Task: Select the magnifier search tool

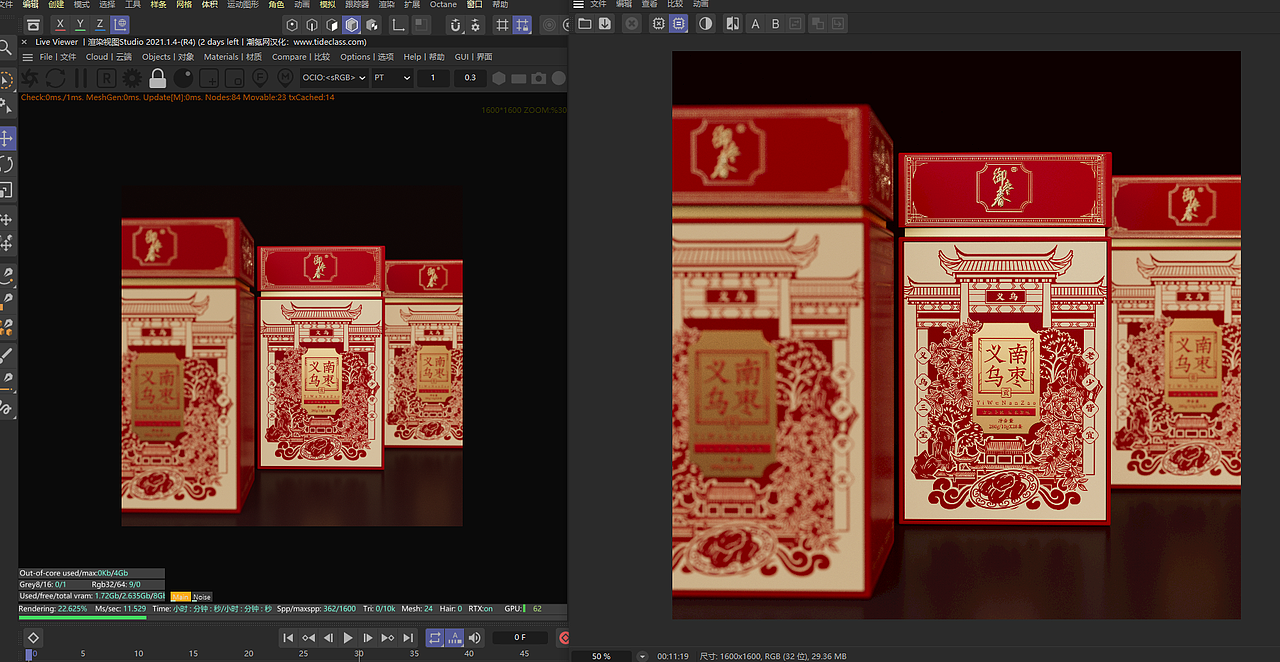Action: (x=8, y=47)
